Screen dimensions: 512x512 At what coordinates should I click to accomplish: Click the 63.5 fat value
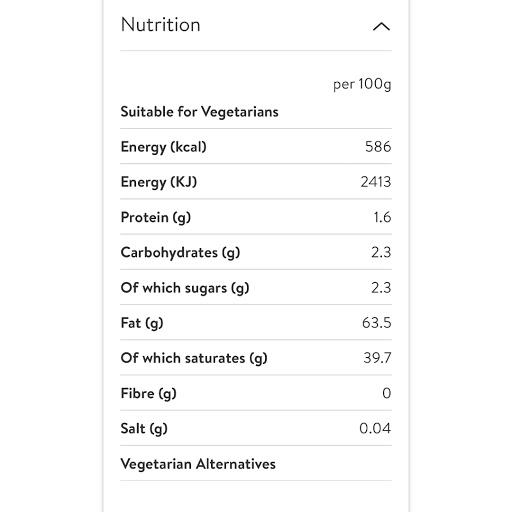point(377,323)
